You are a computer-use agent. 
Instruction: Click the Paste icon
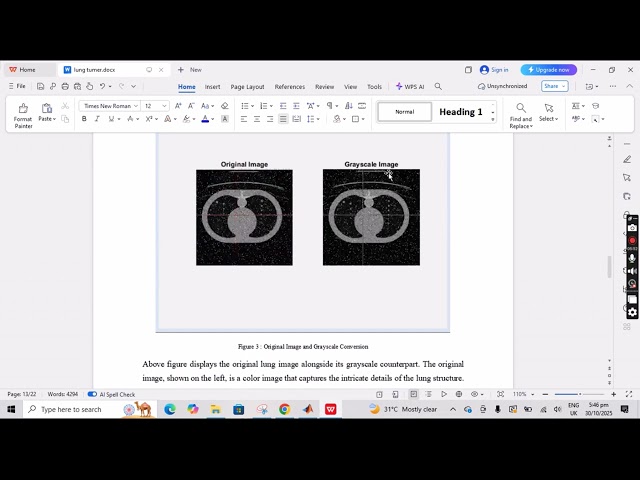(47, 108)
